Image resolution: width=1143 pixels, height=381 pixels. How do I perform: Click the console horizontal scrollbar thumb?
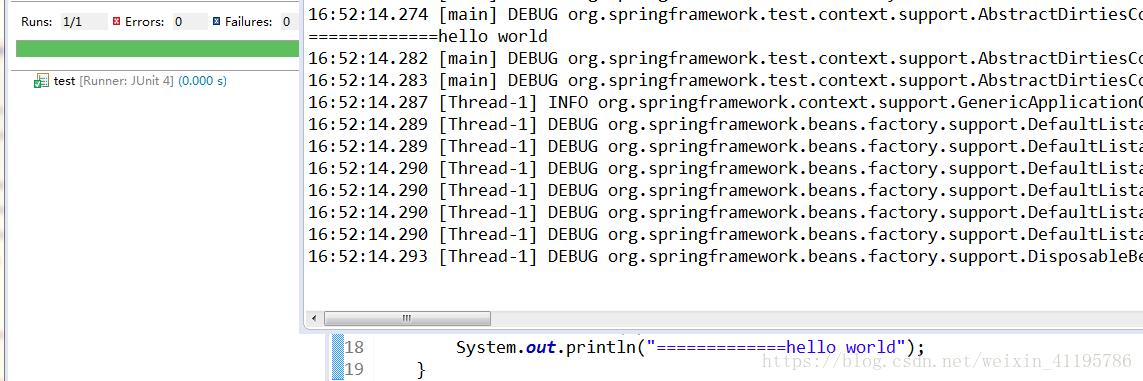pos(407,318)
